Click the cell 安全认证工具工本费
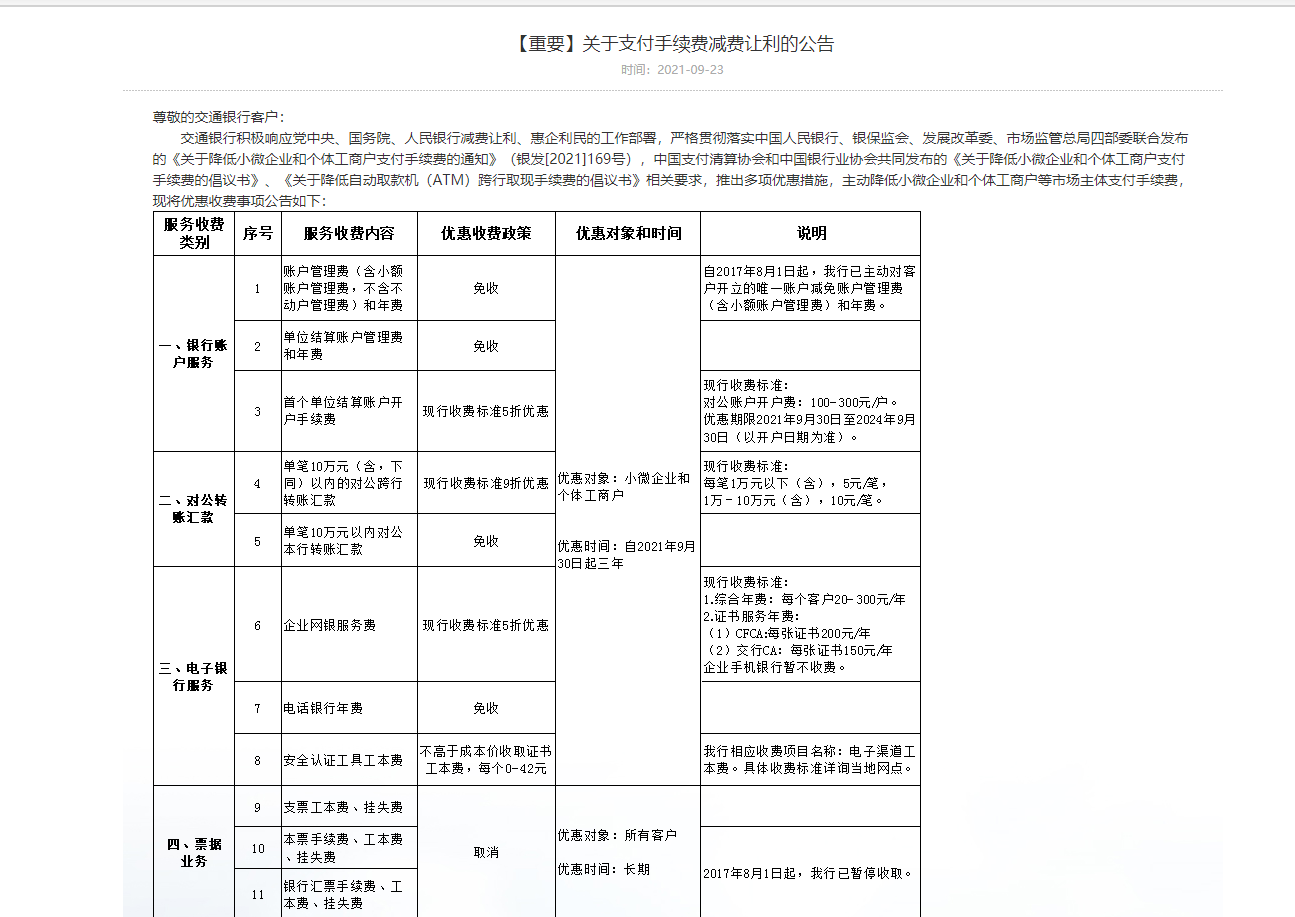Screen dimensions: 1295x917 click(x=349, y=760)
